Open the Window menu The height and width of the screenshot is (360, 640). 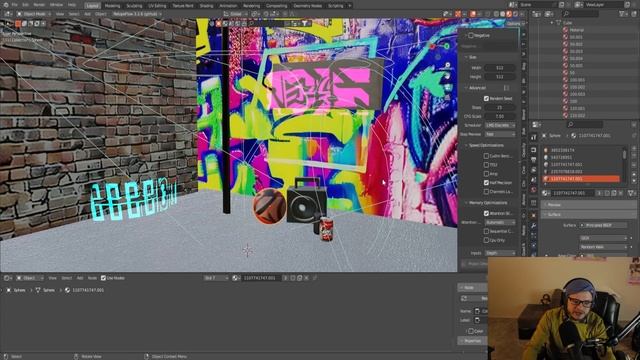[56, 5]
